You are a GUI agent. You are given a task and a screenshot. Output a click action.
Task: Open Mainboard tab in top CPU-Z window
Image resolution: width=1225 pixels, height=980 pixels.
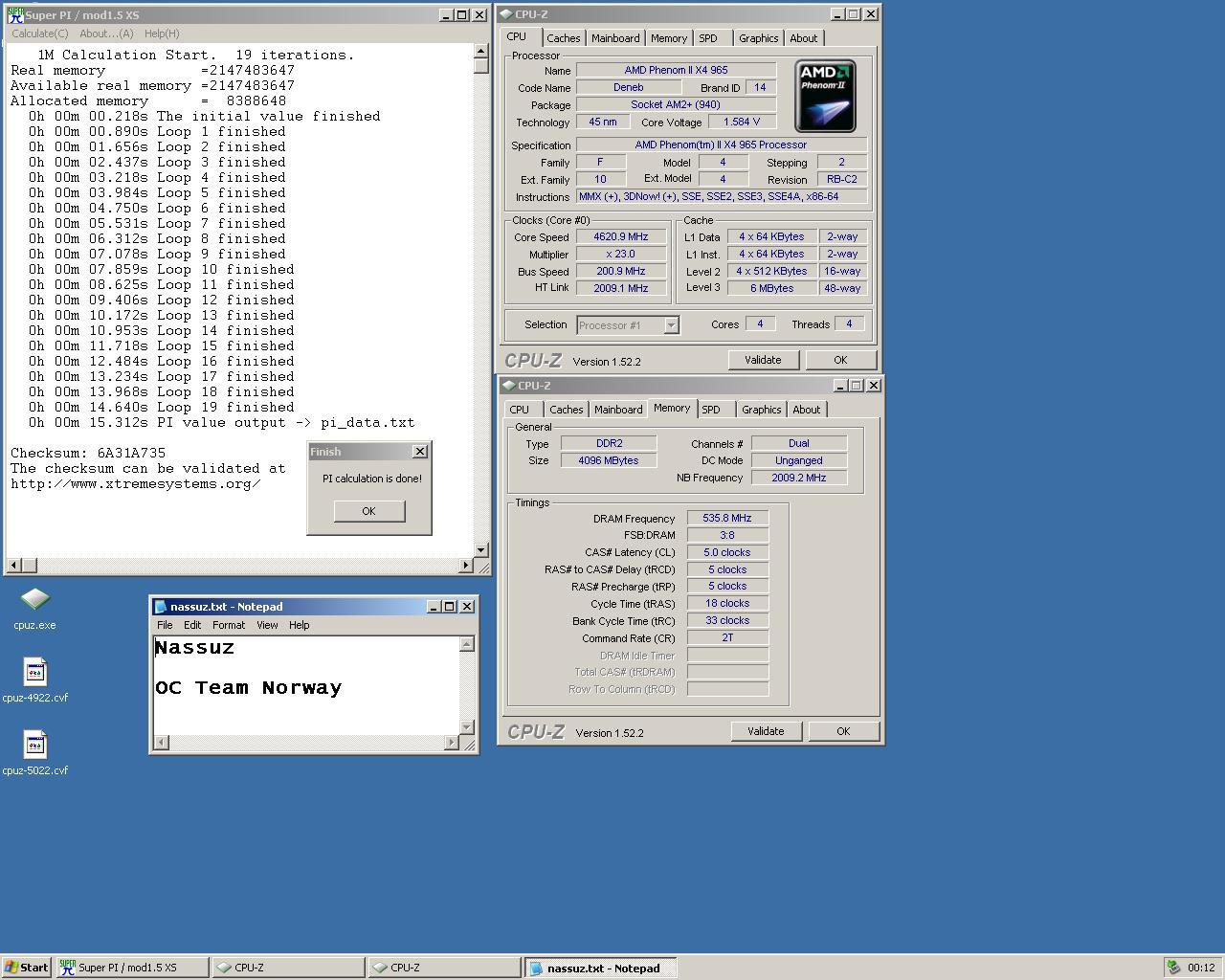coord(615,38)
